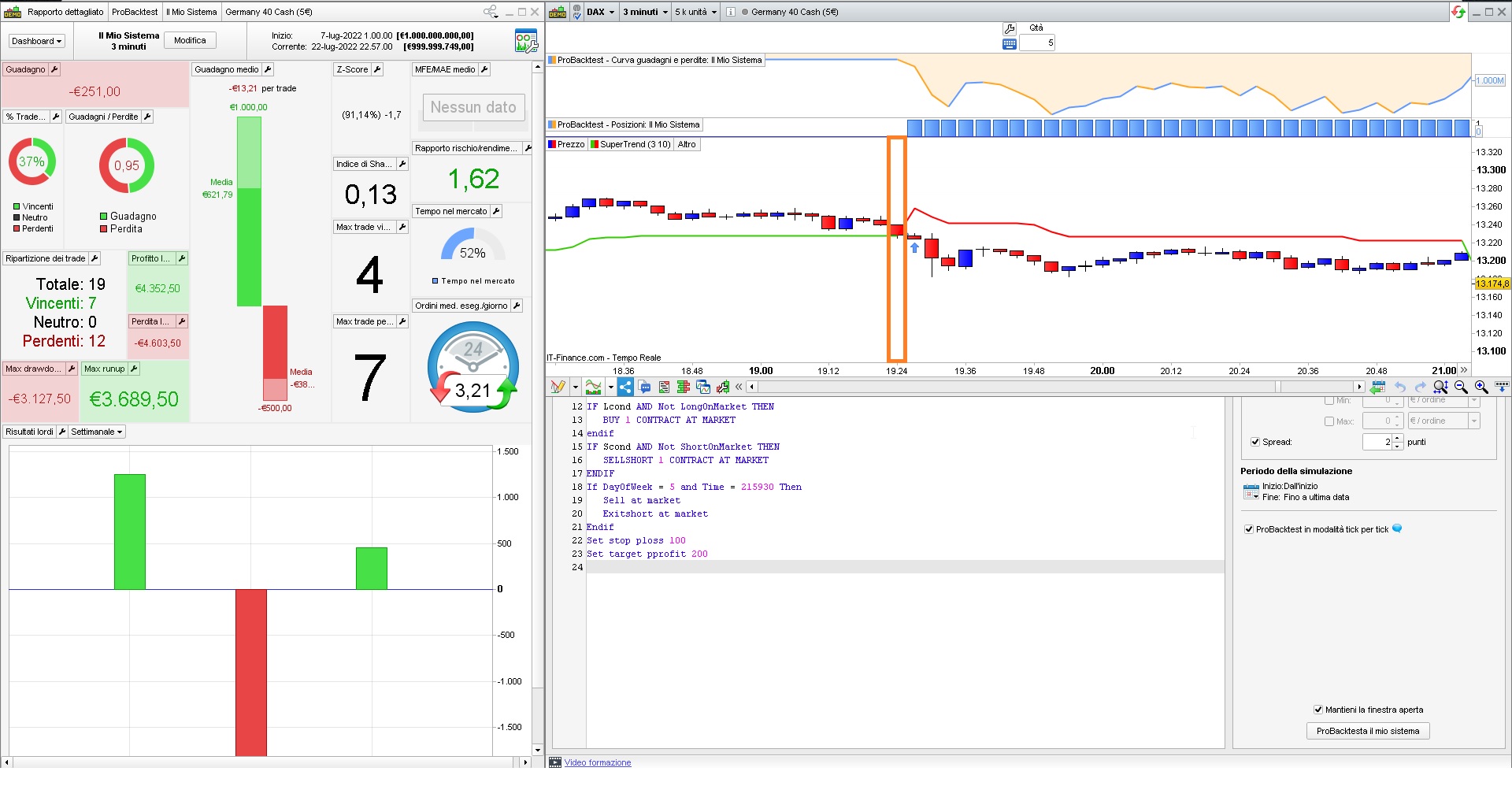Image resolution: width=1512 pixels, height=812 pixels.
Task: Click the Altro tab on price chart
Action: pyautogui.click(x=687, y=144)
